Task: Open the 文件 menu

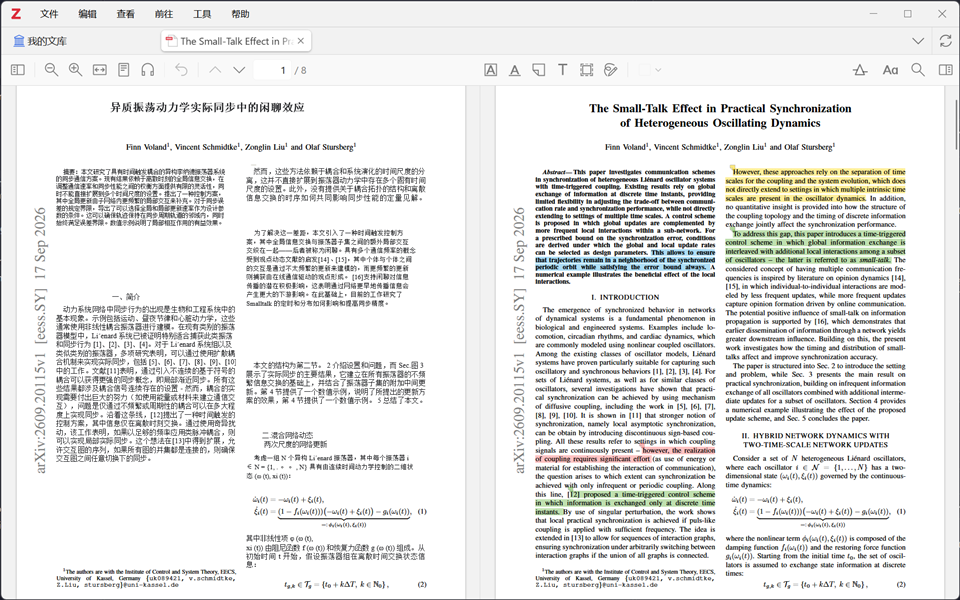Action: 49,14
